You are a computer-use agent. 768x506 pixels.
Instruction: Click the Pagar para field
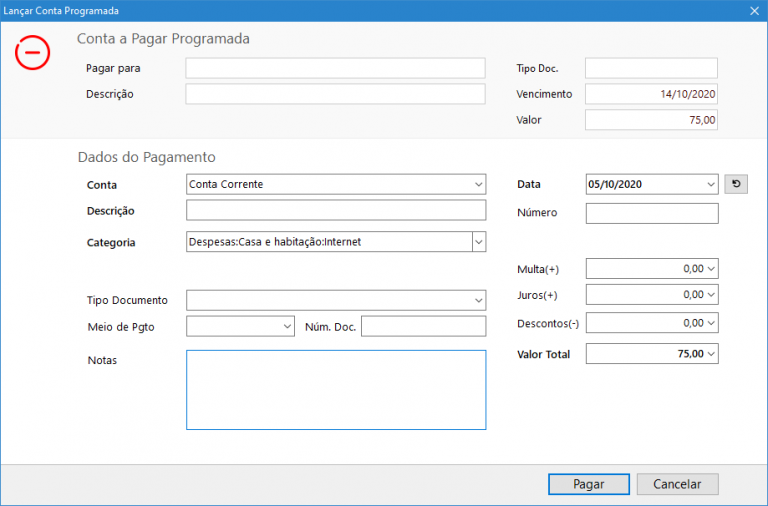(x=335, y=68)
